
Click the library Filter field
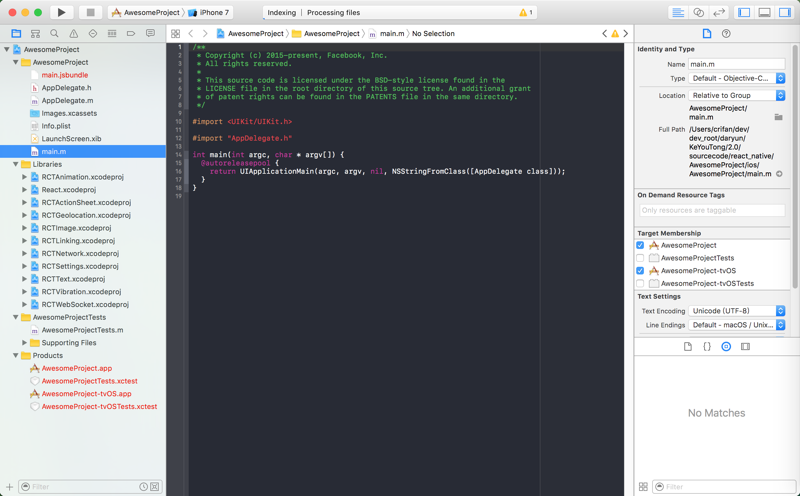724,487
